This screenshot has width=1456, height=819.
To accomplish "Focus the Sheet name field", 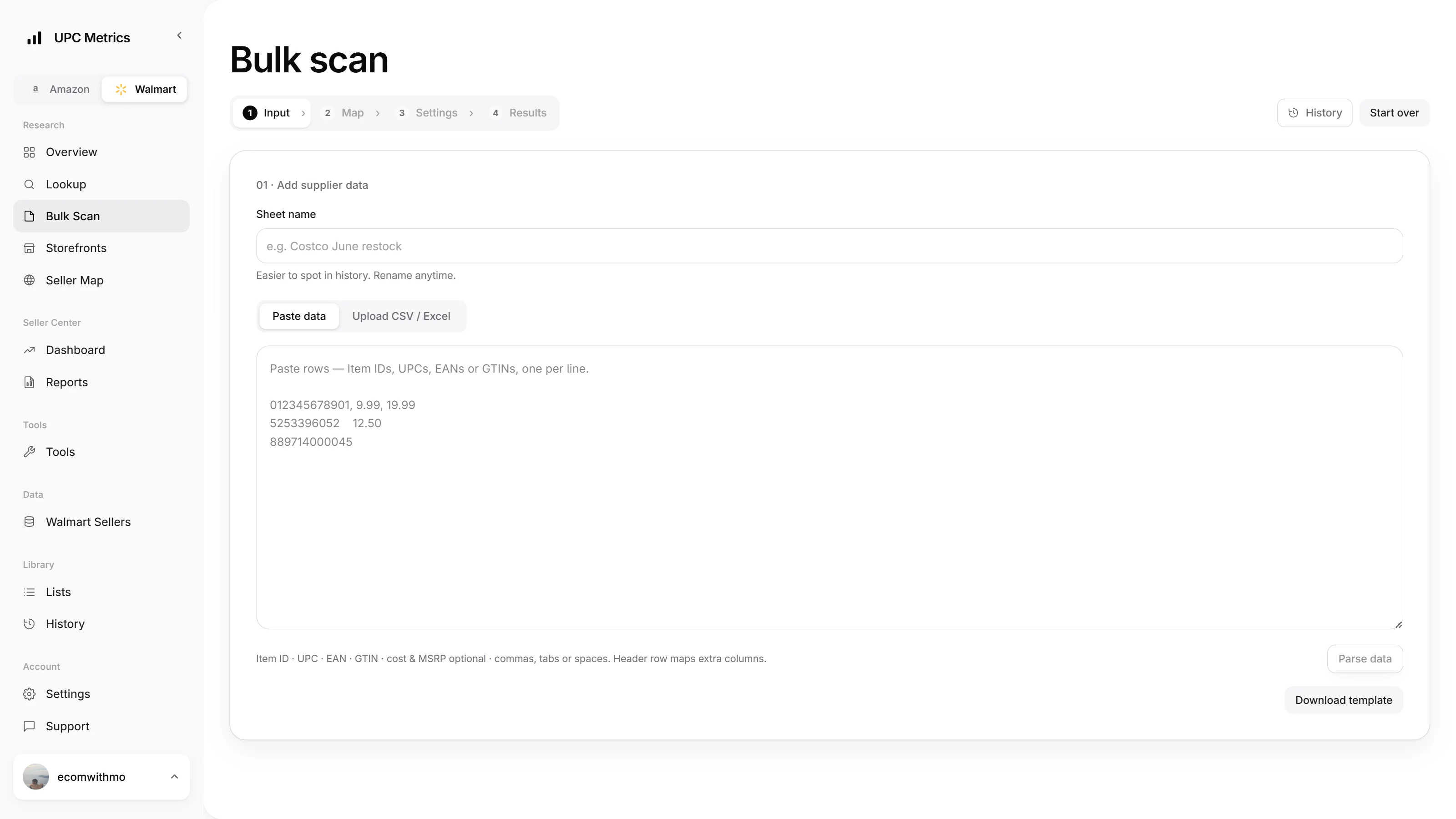I will click(x=829, y=246).
